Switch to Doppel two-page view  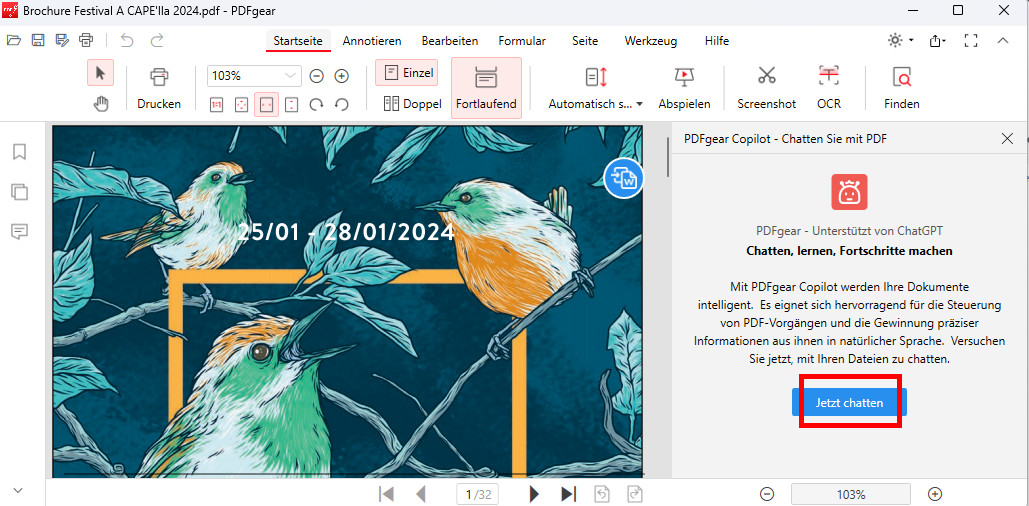click(412, 104)
